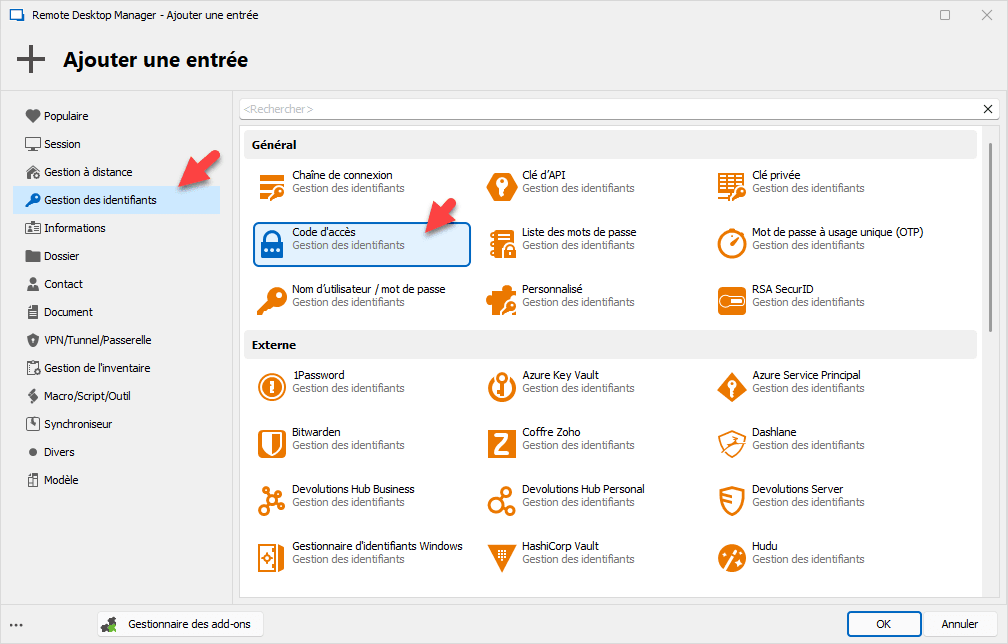The width and height of the screenshot is (1008, 644).
Task: Select the Dashlane entry icon
Action: (x=732, y=444)
